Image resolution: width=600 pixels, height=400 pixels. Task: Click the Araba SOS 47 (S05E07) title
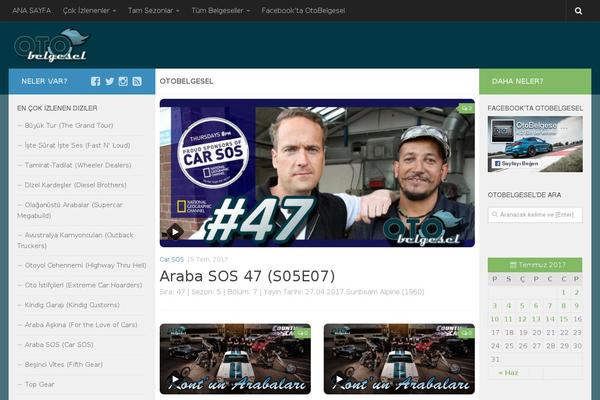coord(247,276)
